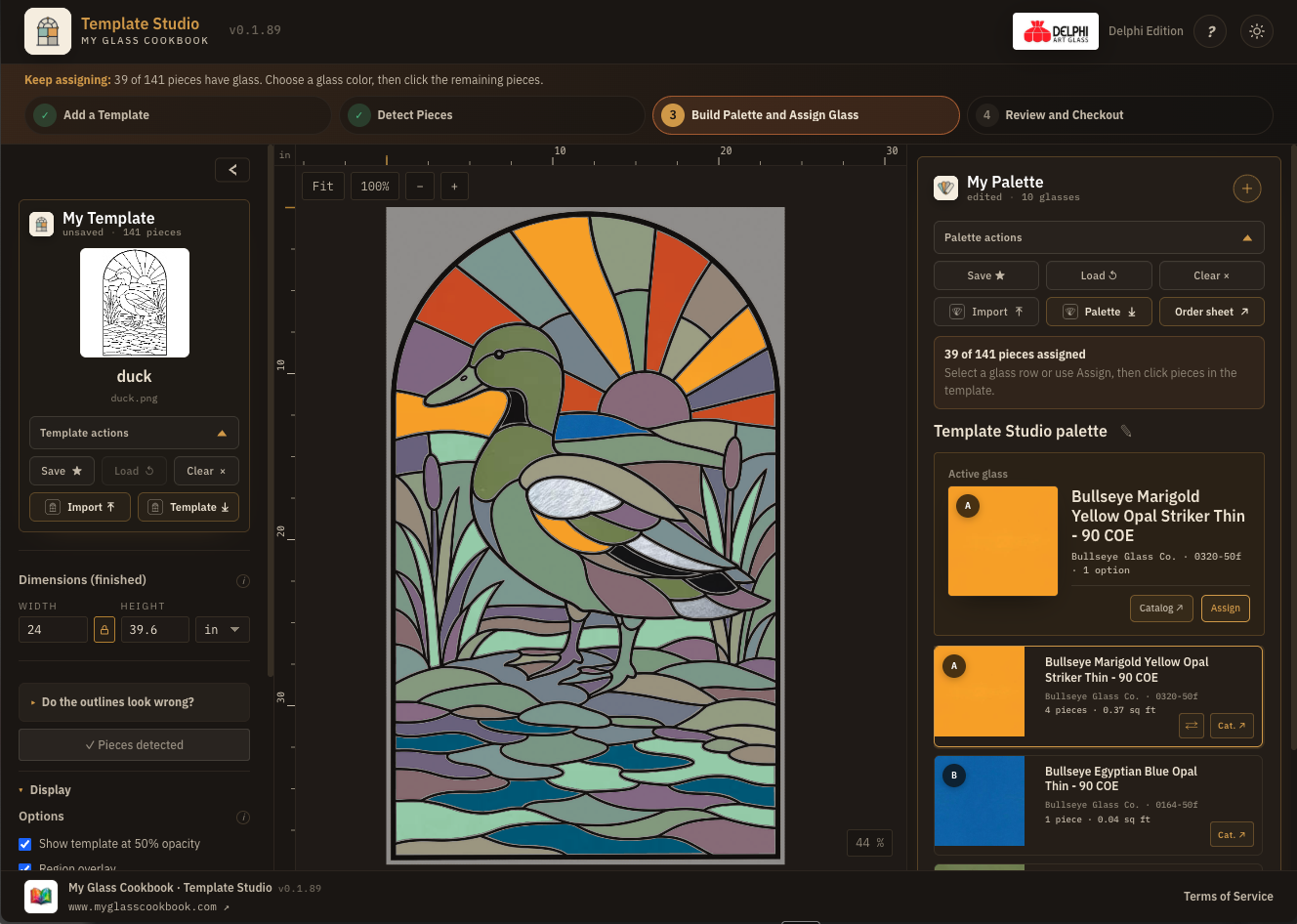This screenshot has height=924, width=1297.
Task: Click the My Template panel icon
Action: [x=41, y=224]
